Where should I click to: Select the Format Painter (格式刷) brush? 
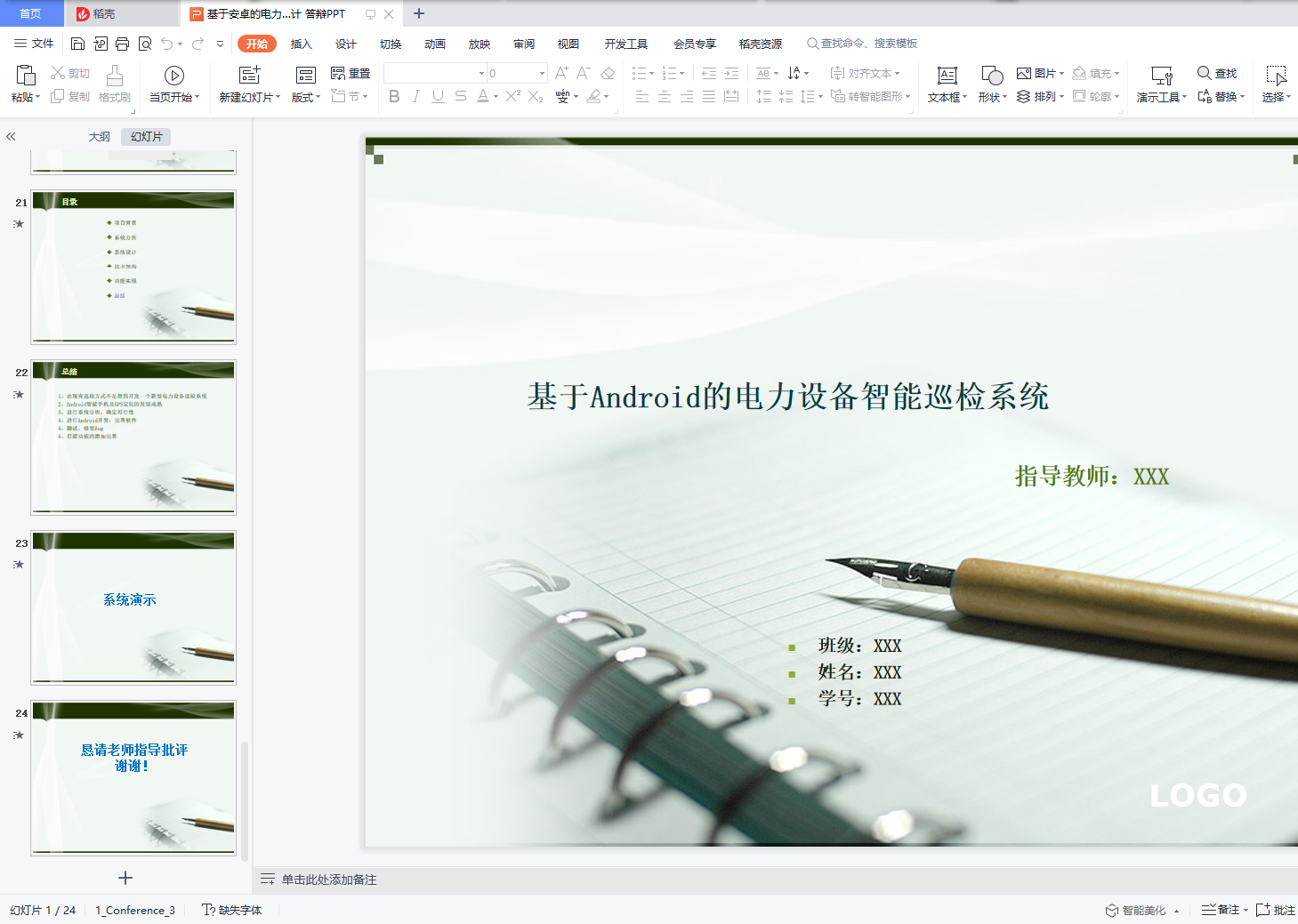point(115,84)
